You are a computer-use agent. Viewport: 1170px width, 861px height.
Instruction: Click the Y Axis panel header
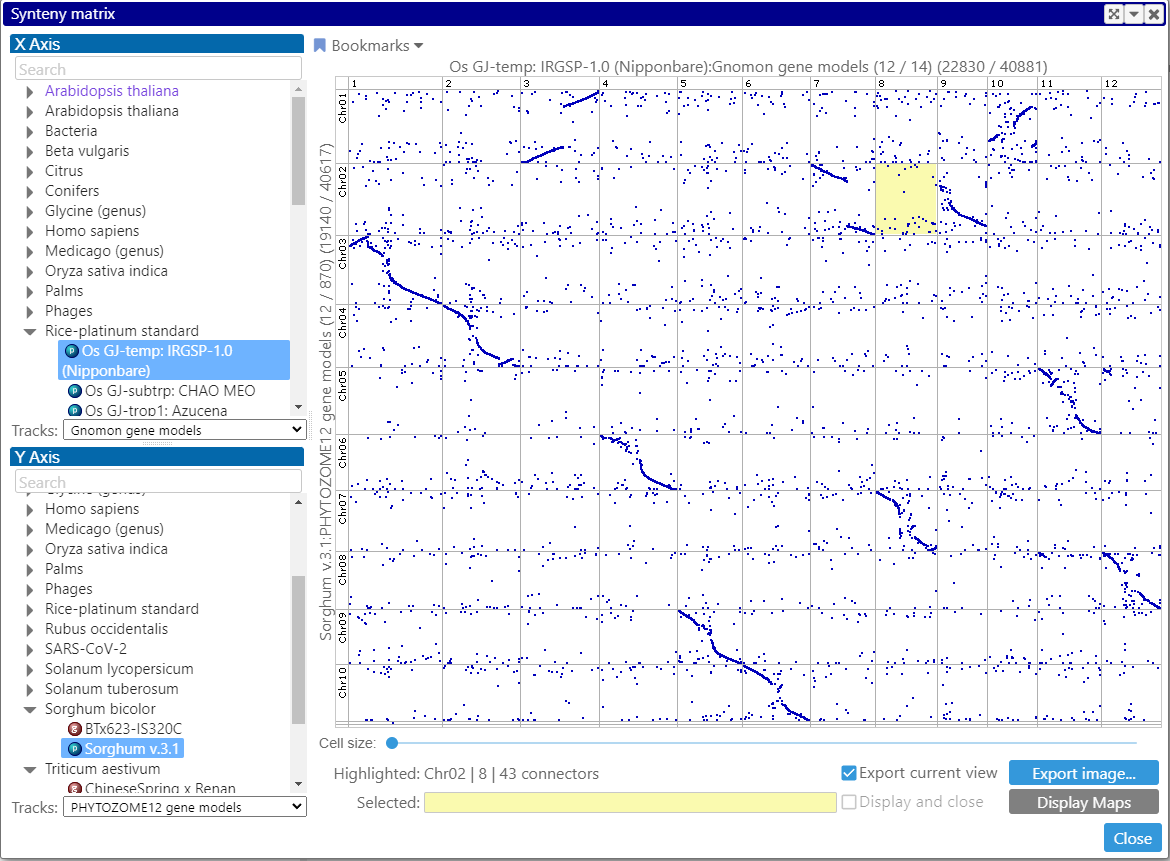(x=157, y=457)
